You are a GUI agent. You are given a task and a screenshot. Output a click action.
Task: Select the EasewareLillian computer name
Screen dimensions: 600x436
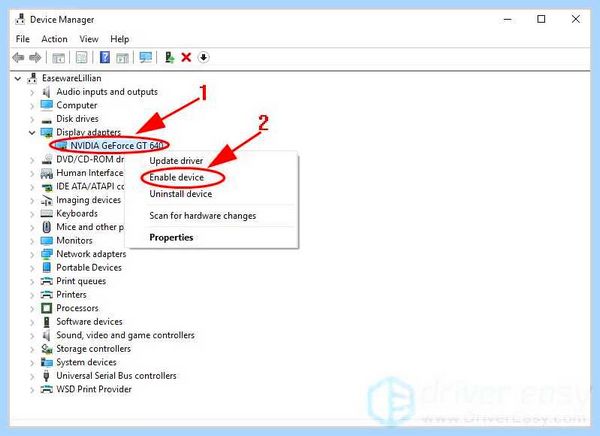tap(72, 78)
